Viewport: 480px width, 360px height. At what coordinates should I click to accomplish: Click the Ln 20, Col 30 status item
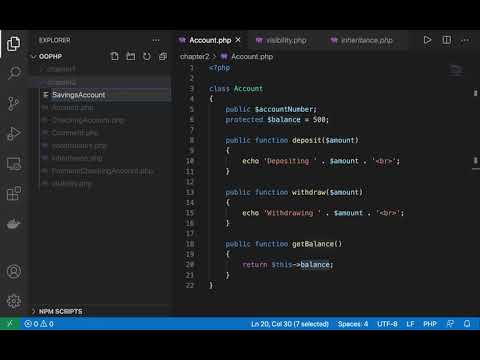(x=290, y=324)
